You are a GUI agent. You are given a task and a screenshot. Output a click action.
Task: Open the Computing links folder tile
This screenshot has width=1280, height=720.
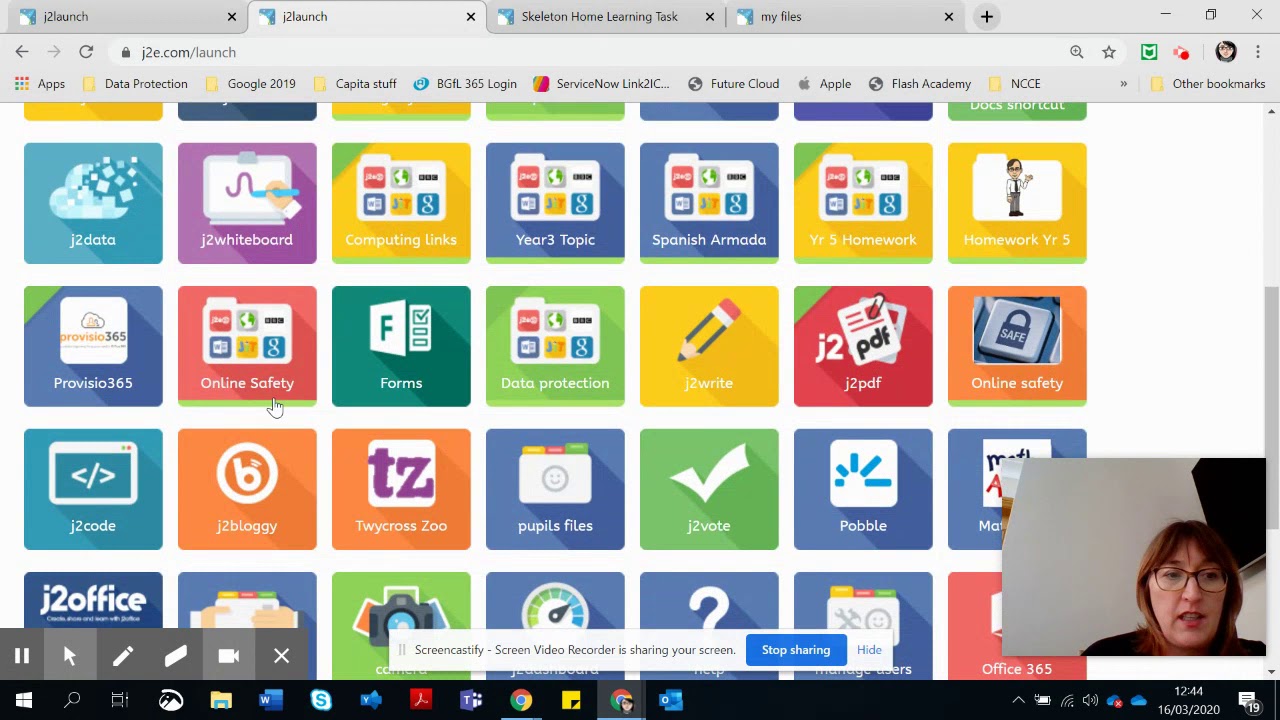click(x=401, y=203)
